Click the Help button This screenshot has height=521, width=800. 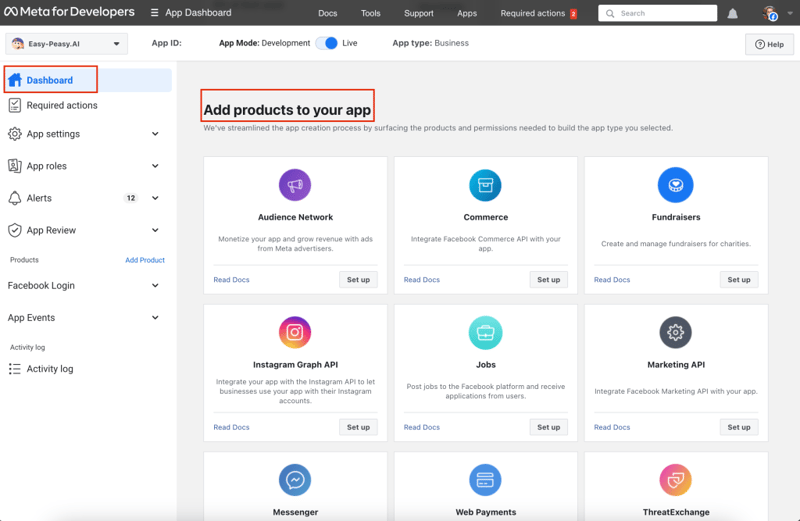click(x=769, y=45)
